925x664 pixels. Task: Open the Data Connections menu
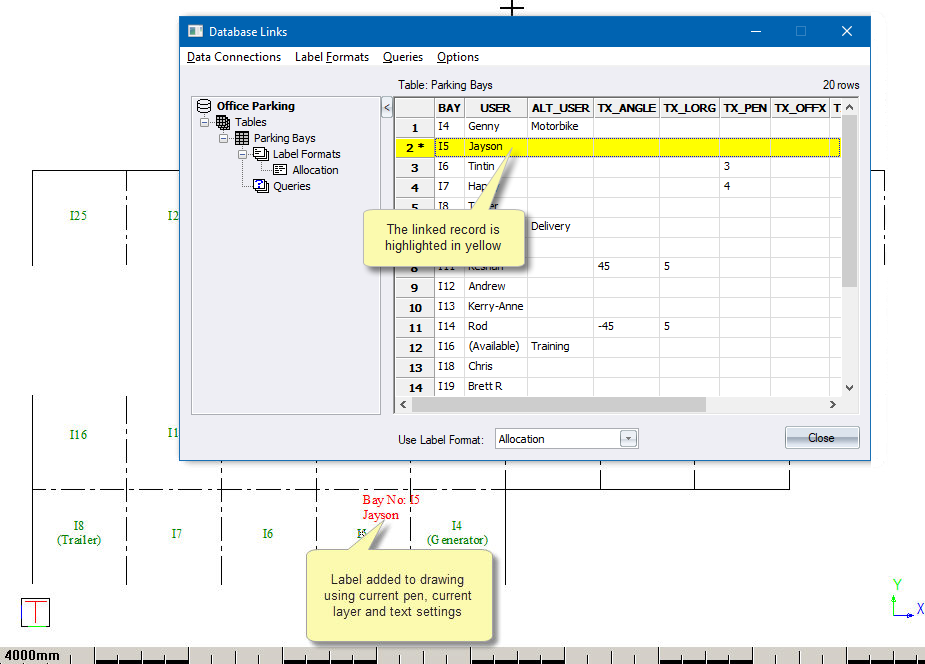(234, 57)
